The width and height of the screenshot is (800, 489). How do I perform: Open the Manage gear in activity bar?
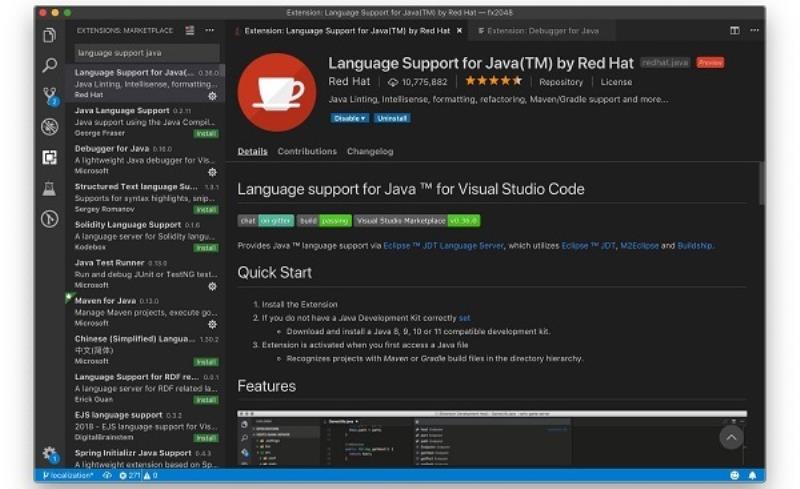click(x=49, y=453)
